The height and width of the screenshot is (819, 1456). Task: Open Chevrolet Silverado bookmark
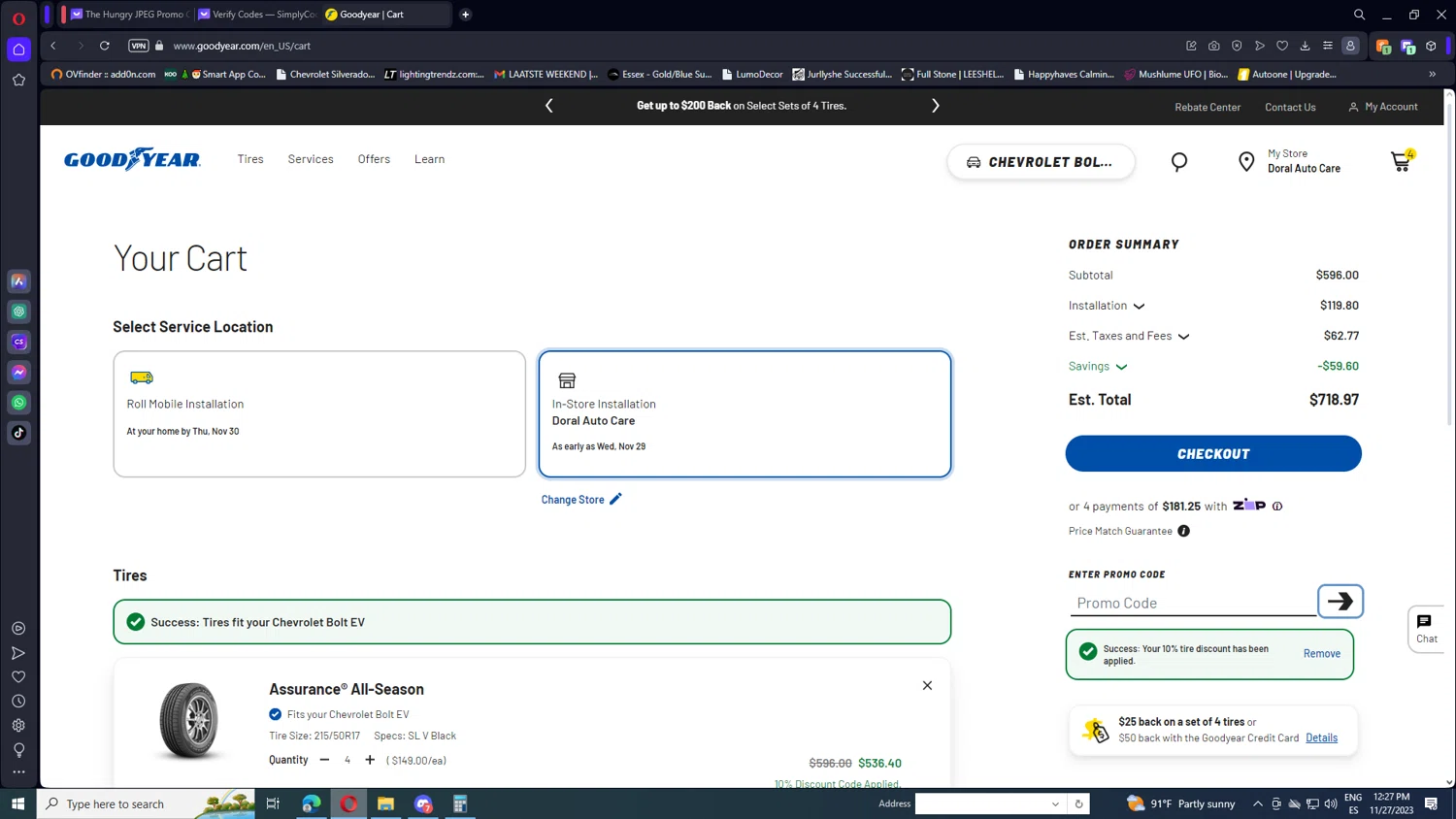pyautogui.click(x=325, y=74)
